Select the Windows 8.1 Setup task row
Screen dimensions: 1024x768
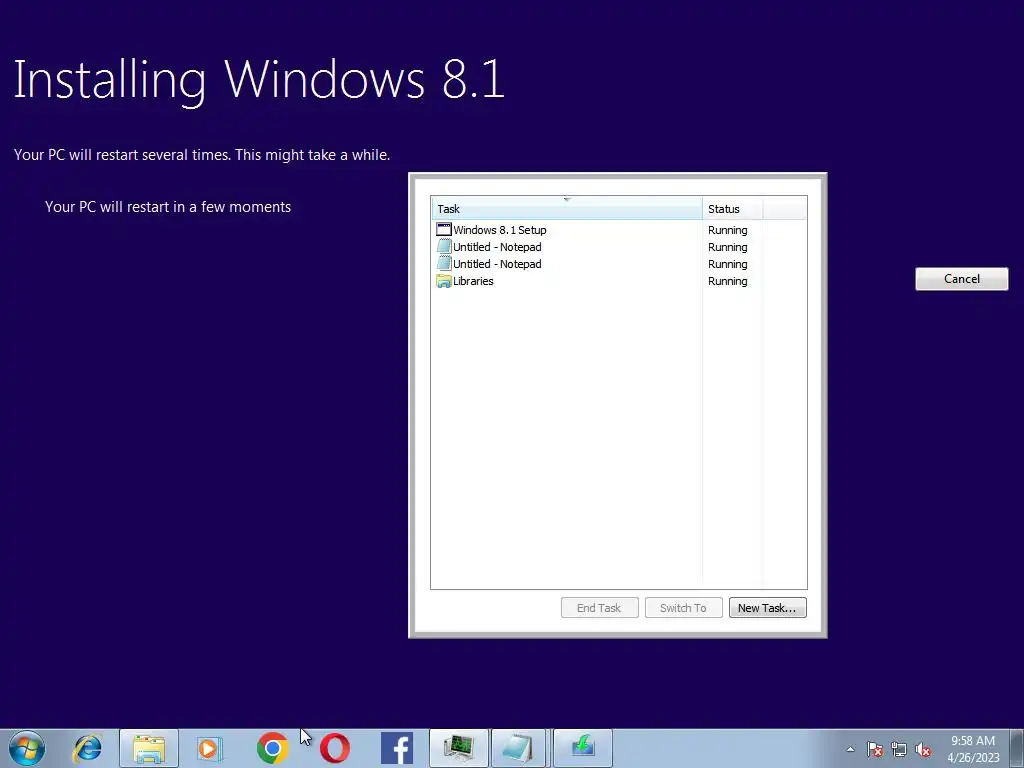pyautogui.click(x=618, y=230)
